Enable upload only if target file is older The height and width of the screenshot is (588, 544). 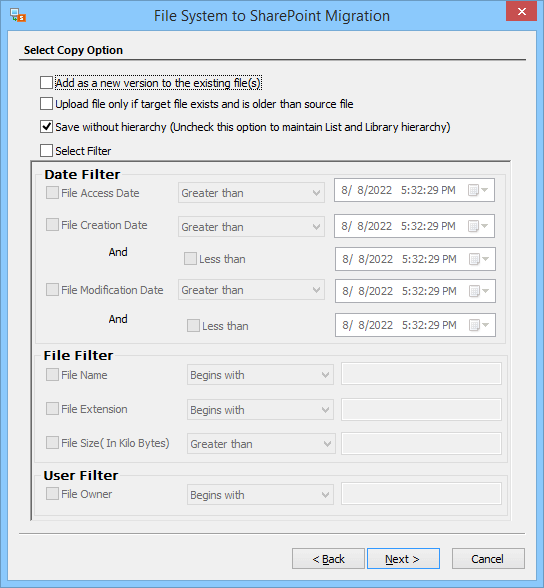(x=46, y=104)
